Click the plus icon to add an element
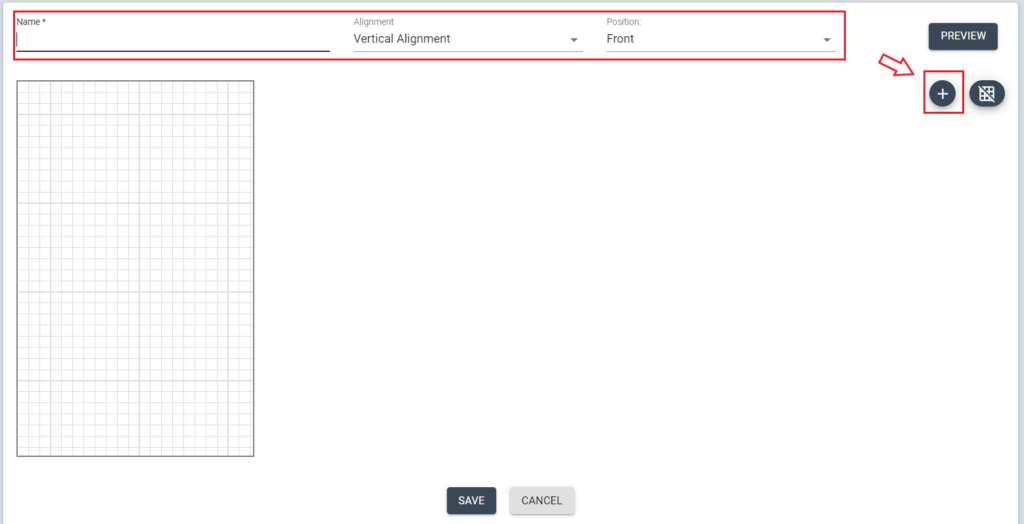The image size is (1024, 524). click(x=942, y=94)
